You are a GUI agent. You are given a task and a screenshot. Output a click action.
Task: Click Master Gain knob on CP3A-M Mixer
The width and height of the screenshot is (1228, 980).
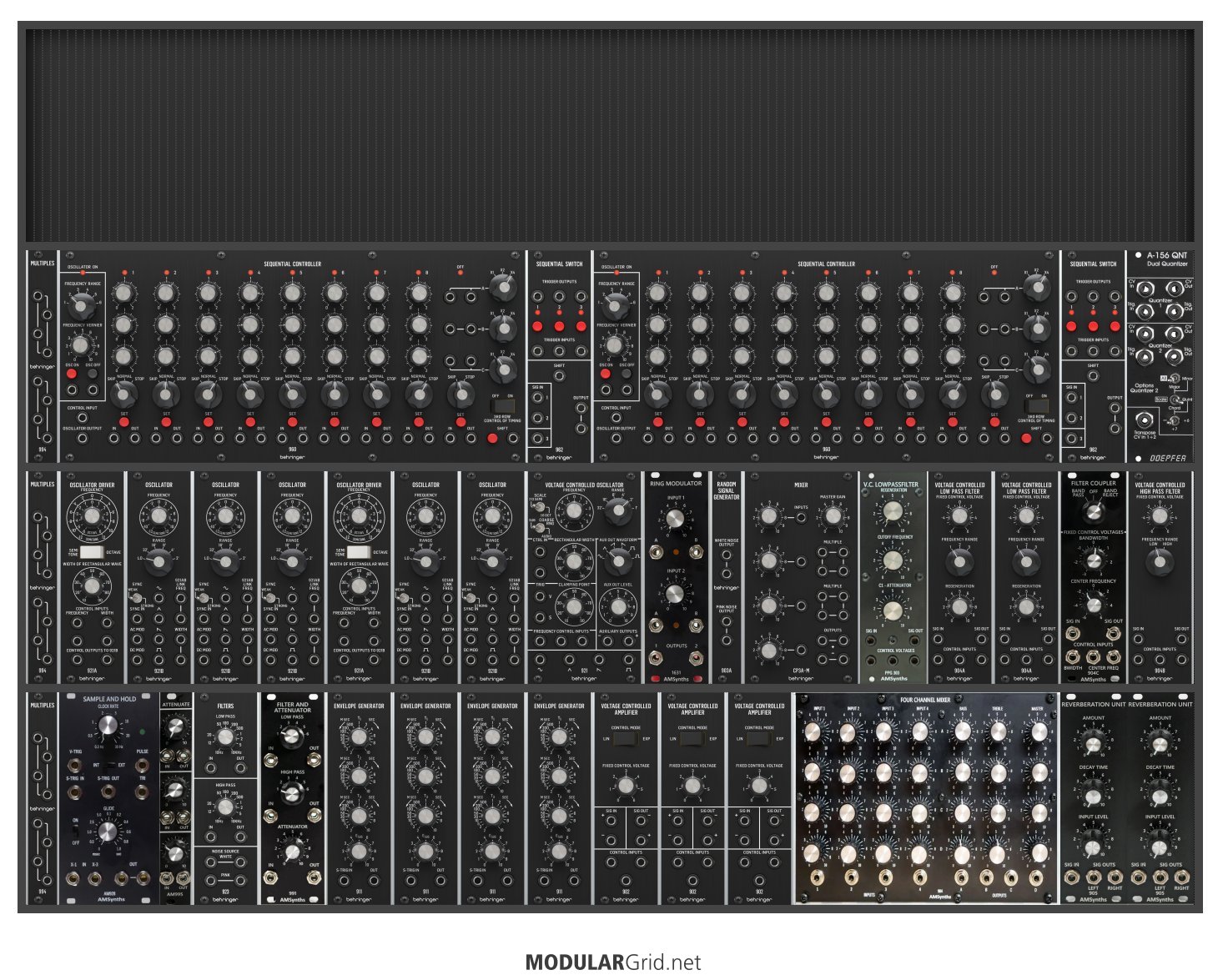tap(832, 517)
